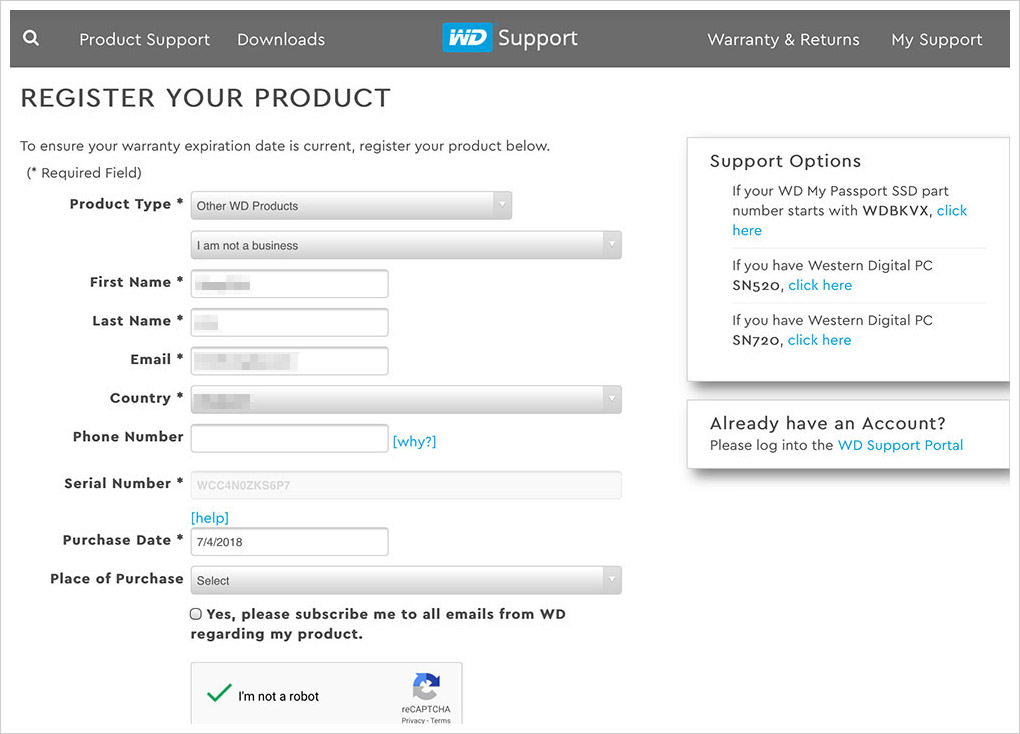
Task: Expand the Country dropdown
Action: [x=406, y=400]
